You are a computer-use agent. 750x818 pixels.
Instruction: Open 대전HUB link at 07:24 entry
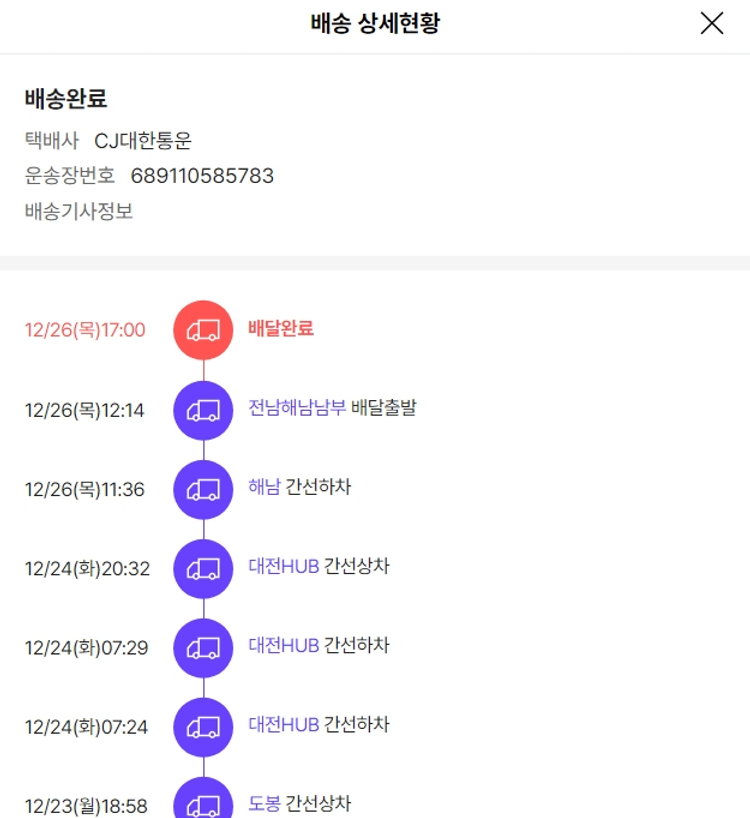[283, 725]
